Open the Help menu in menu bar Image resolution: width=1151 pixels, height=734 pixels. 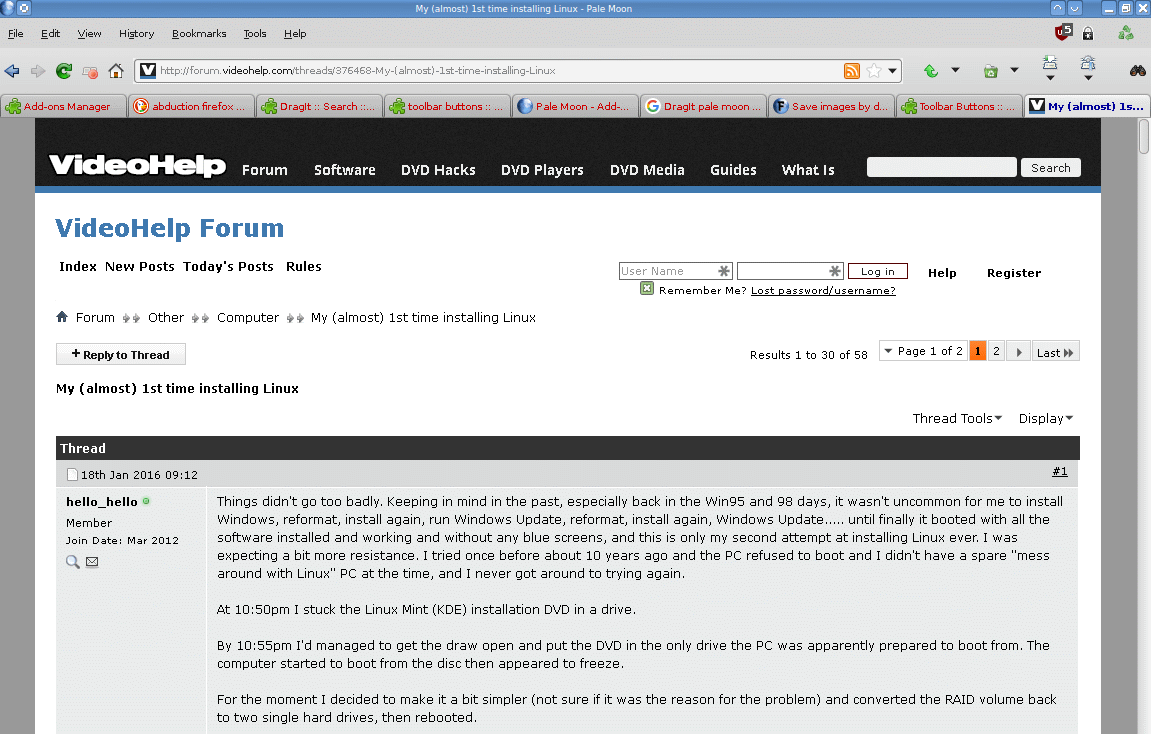[x=295, y=34]
